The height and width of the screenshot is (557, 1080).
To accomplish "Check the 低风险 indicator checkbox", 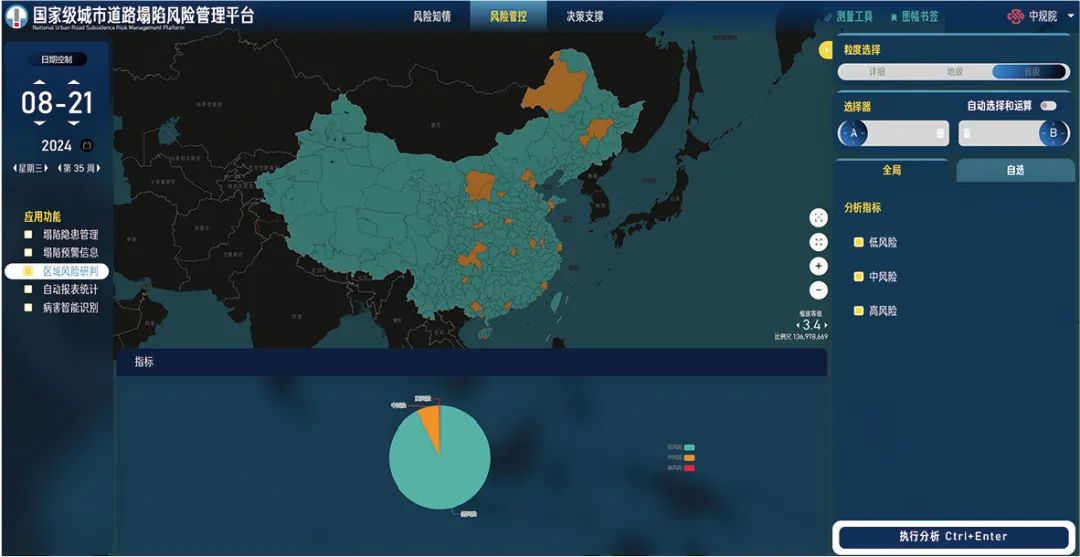I will [858, 242].
